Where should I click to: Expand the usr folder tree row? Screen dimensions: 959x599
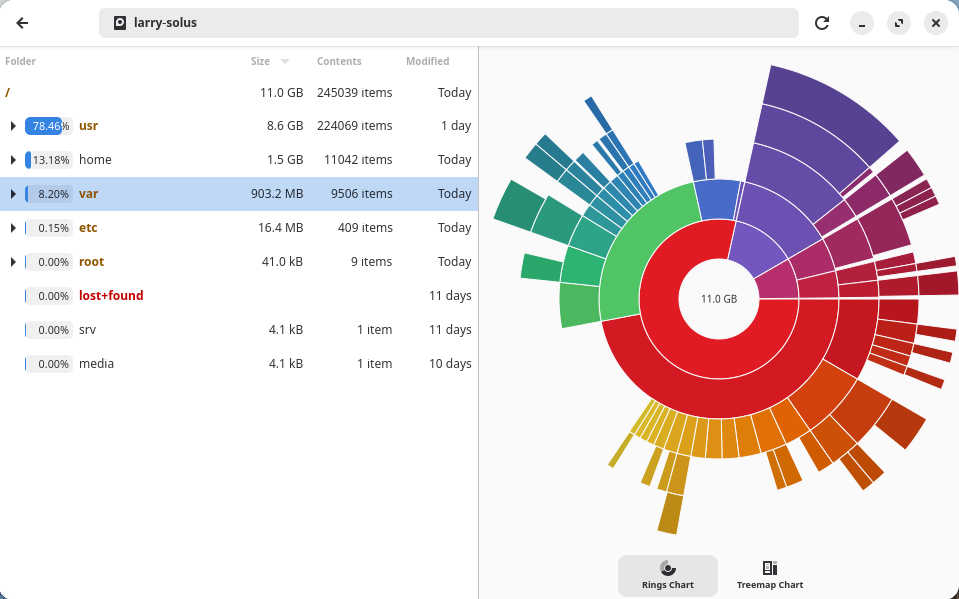(x=13, y=126)
